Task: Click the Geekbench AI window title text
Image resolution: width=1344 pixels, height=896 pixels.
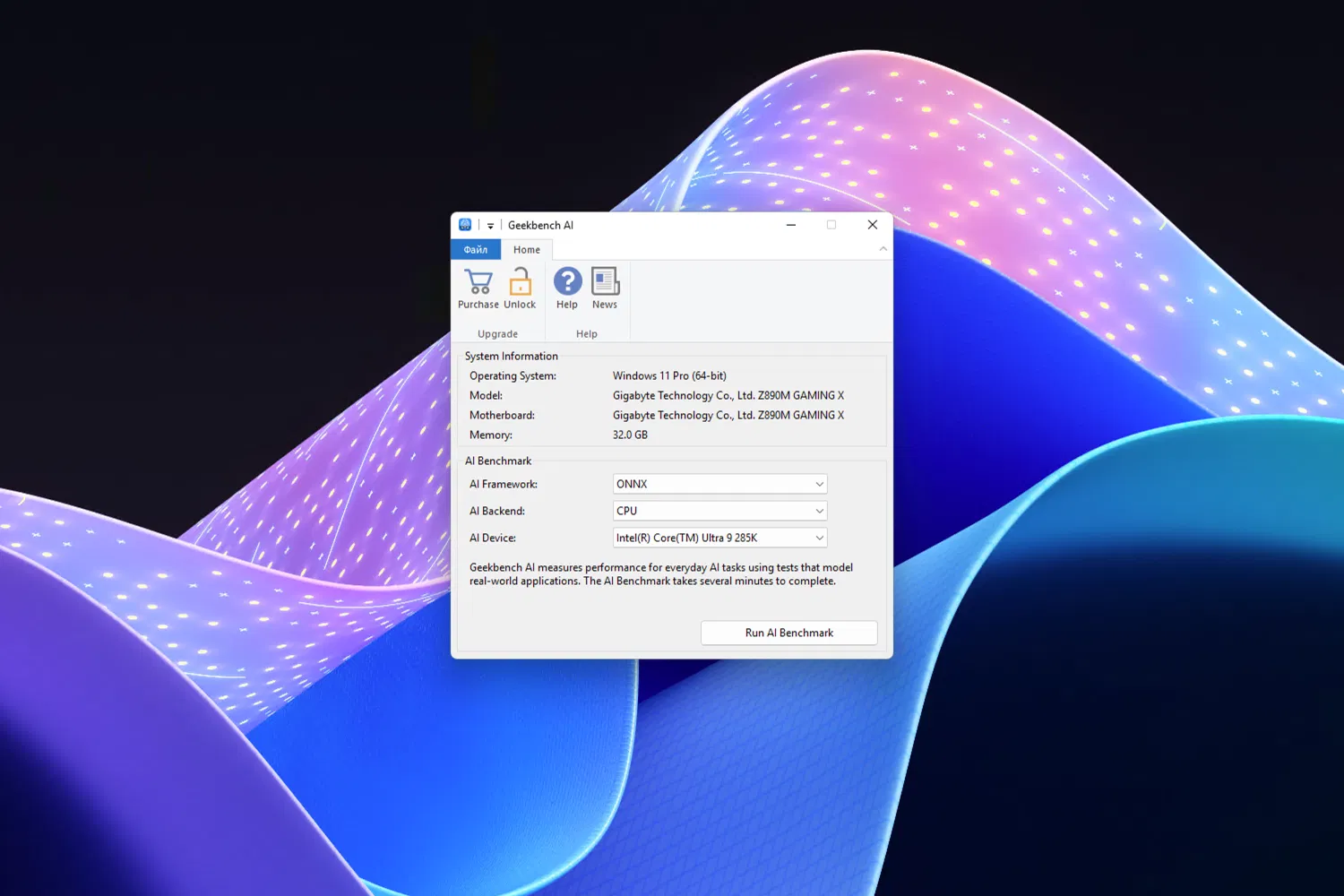Action: 540,226
